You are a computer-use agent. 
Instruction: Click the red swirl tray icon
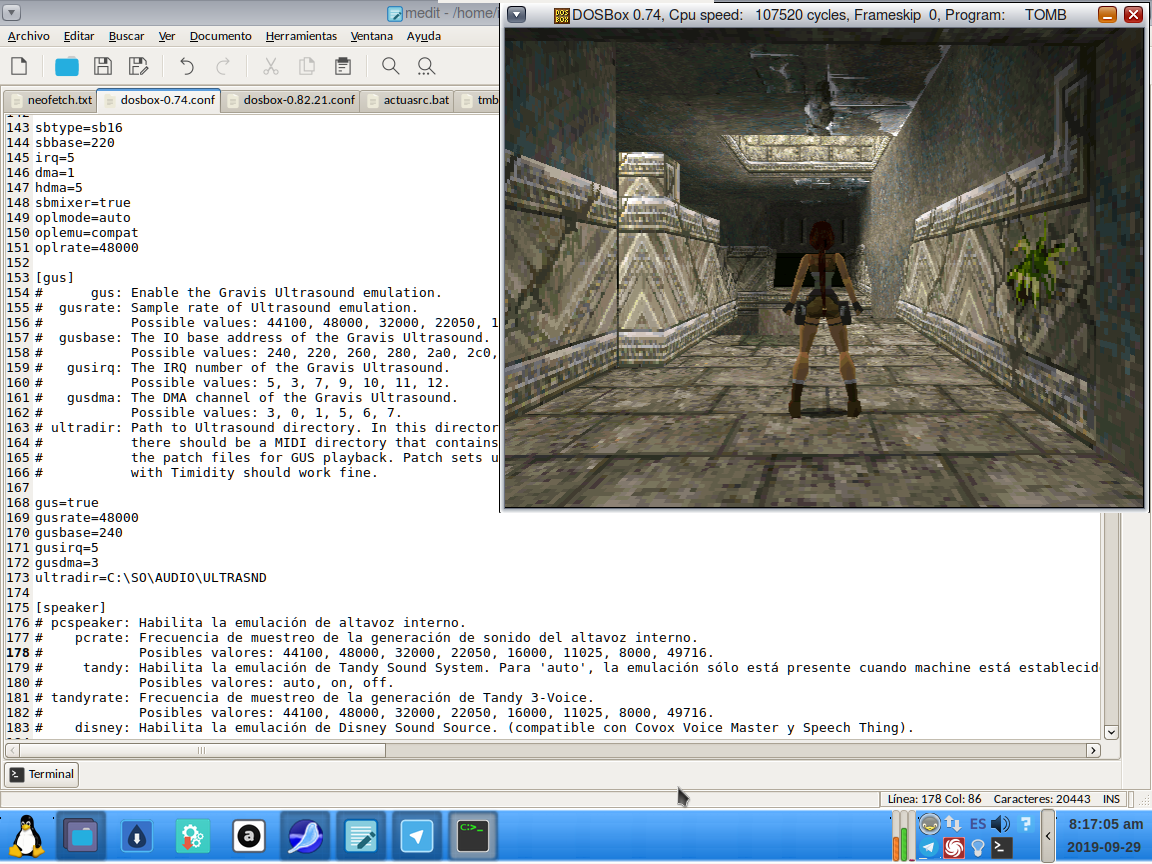[x=954, y=848]
